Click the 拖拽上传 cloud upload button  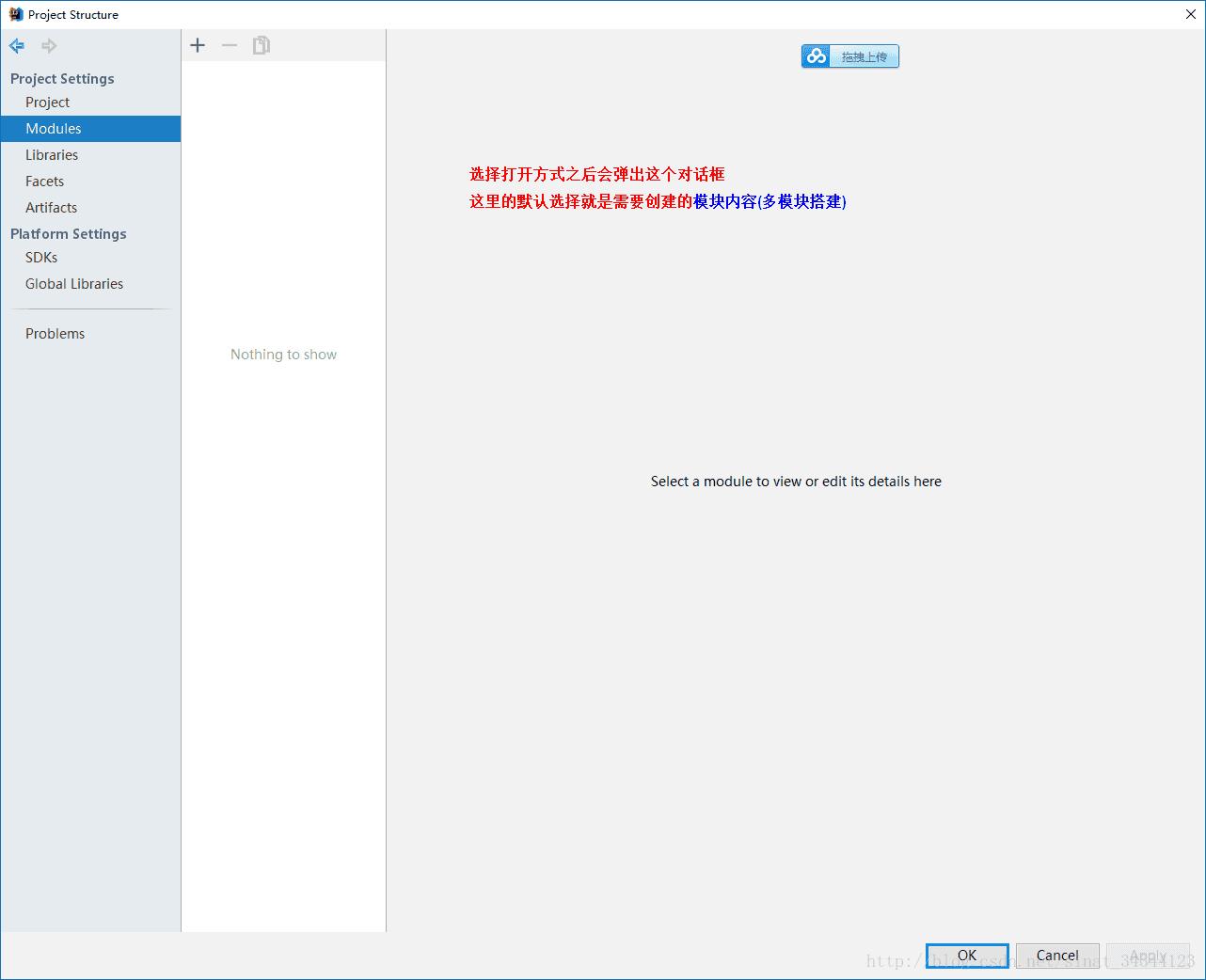coord(850,56)
